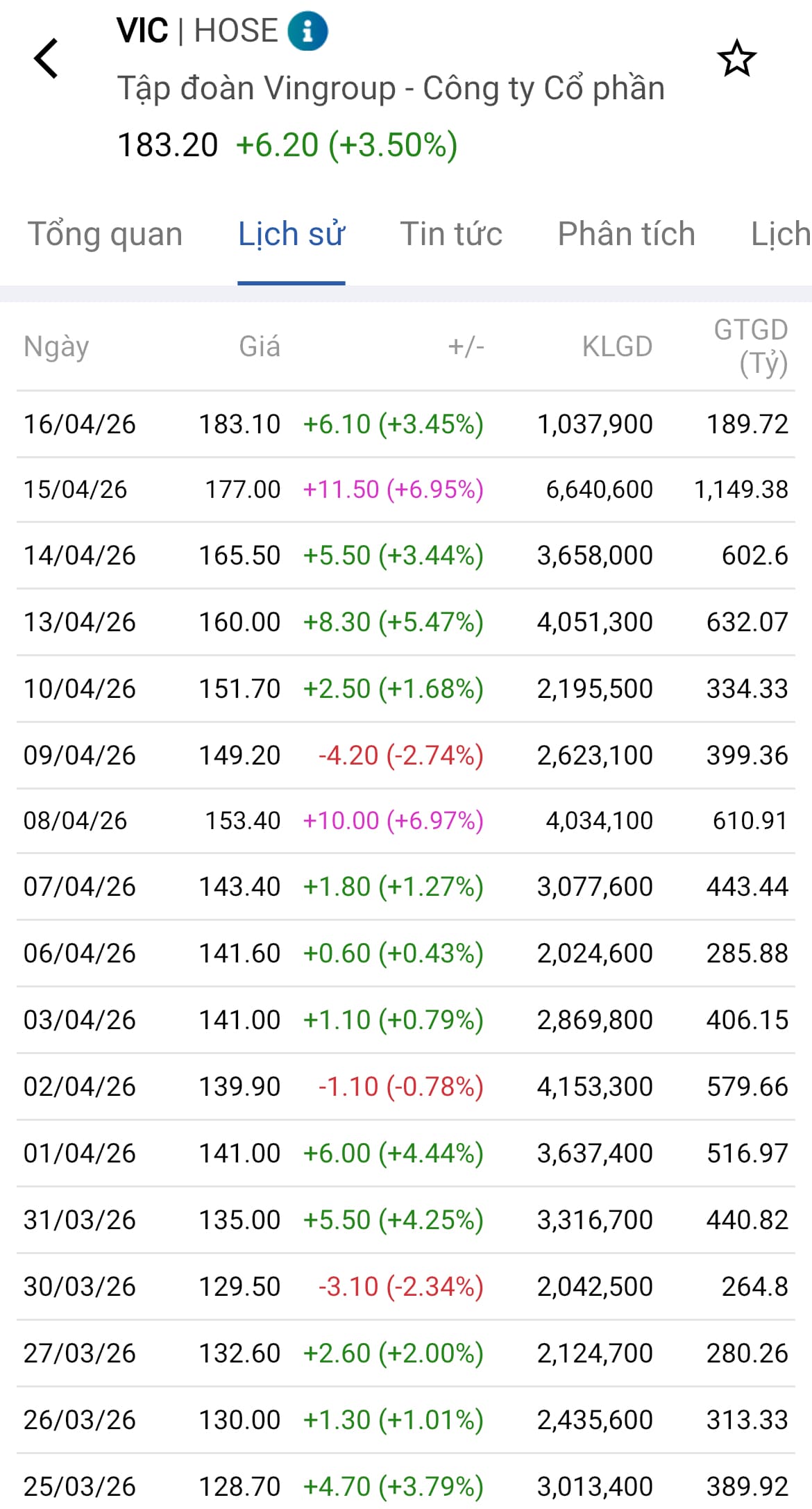Switch to the Tin tức tab
Viewport: 812px width, 1509px height.
click(451, 234)
